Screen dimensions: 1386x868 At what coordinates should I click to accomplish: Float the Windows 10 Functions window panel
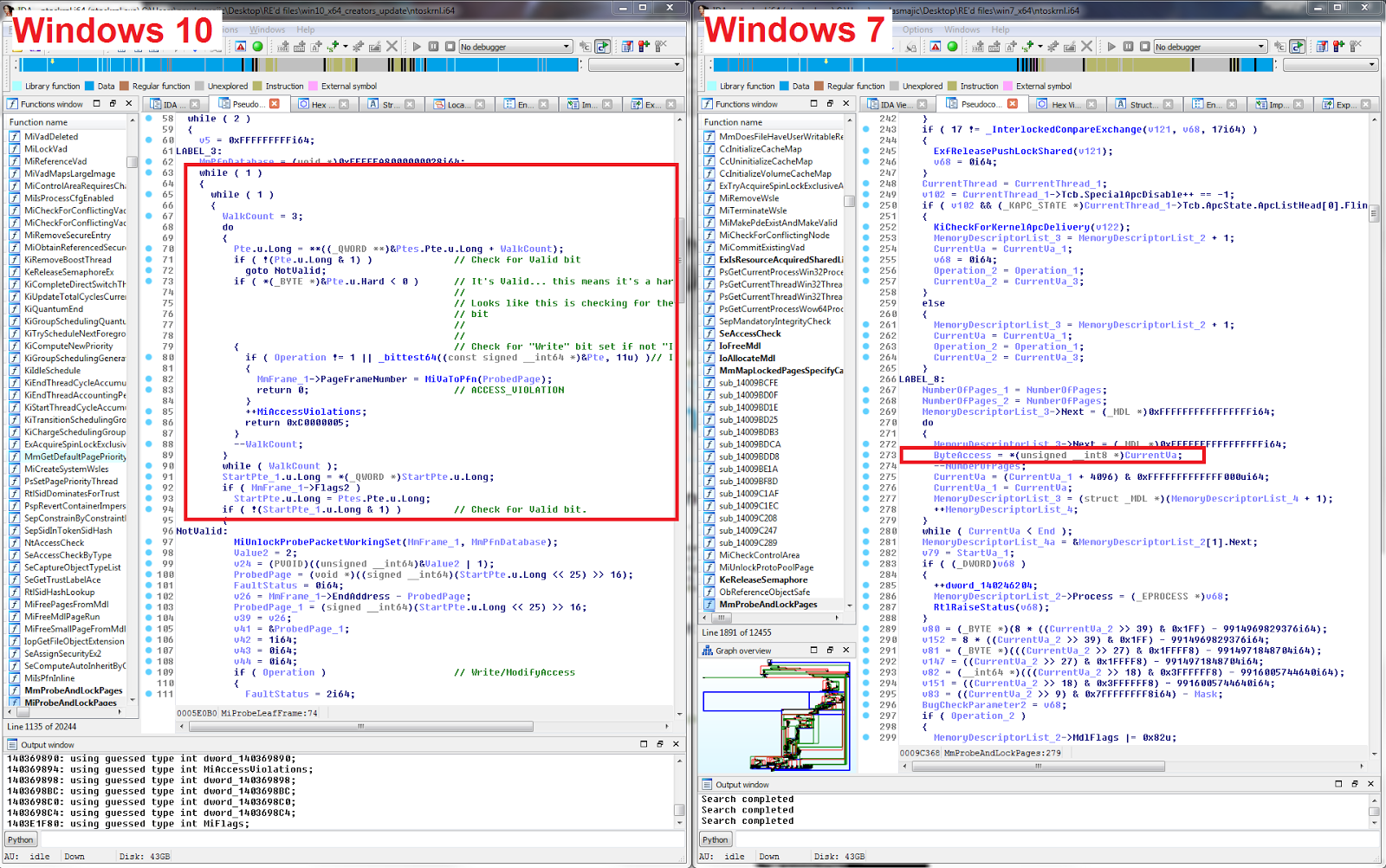[x=113, y=103]
